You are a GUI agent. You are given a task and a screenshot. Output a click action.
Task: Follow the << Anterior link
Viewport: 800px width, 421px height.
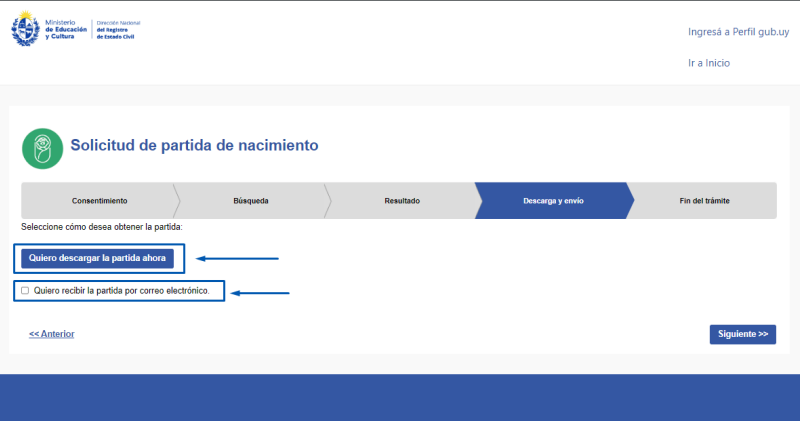click(52, 334)
